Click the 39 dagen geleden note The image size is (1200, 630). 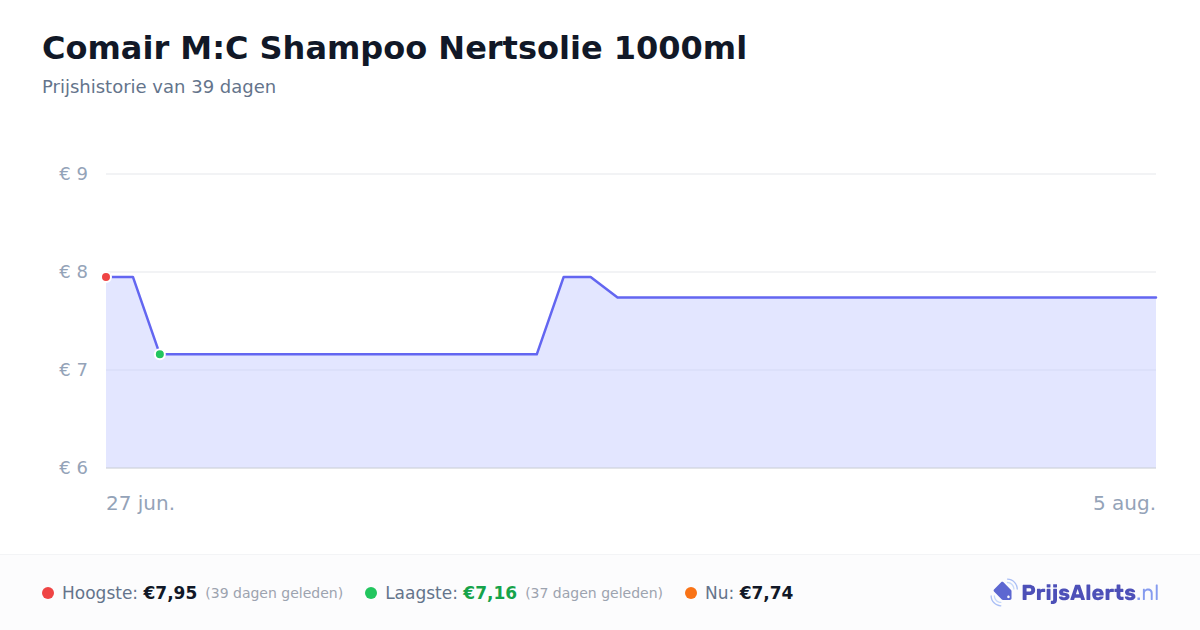pyautogui.click(x=274, y=593)
